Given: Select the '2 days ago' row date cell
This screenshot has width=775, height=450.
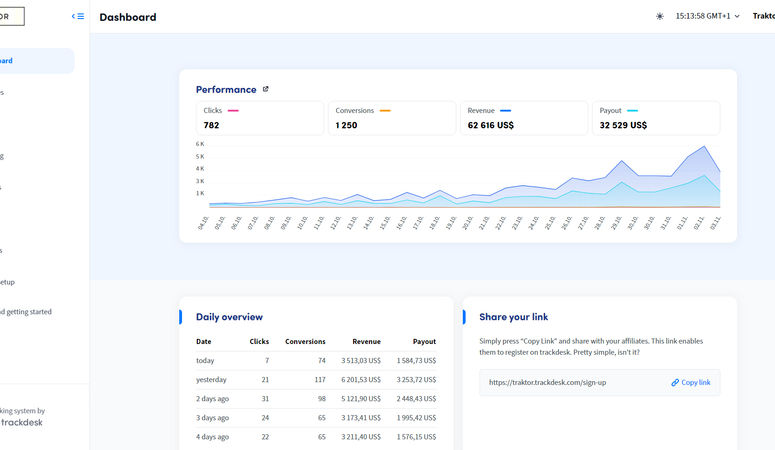Looking at the screenshot, I should [x=213, y=399].
